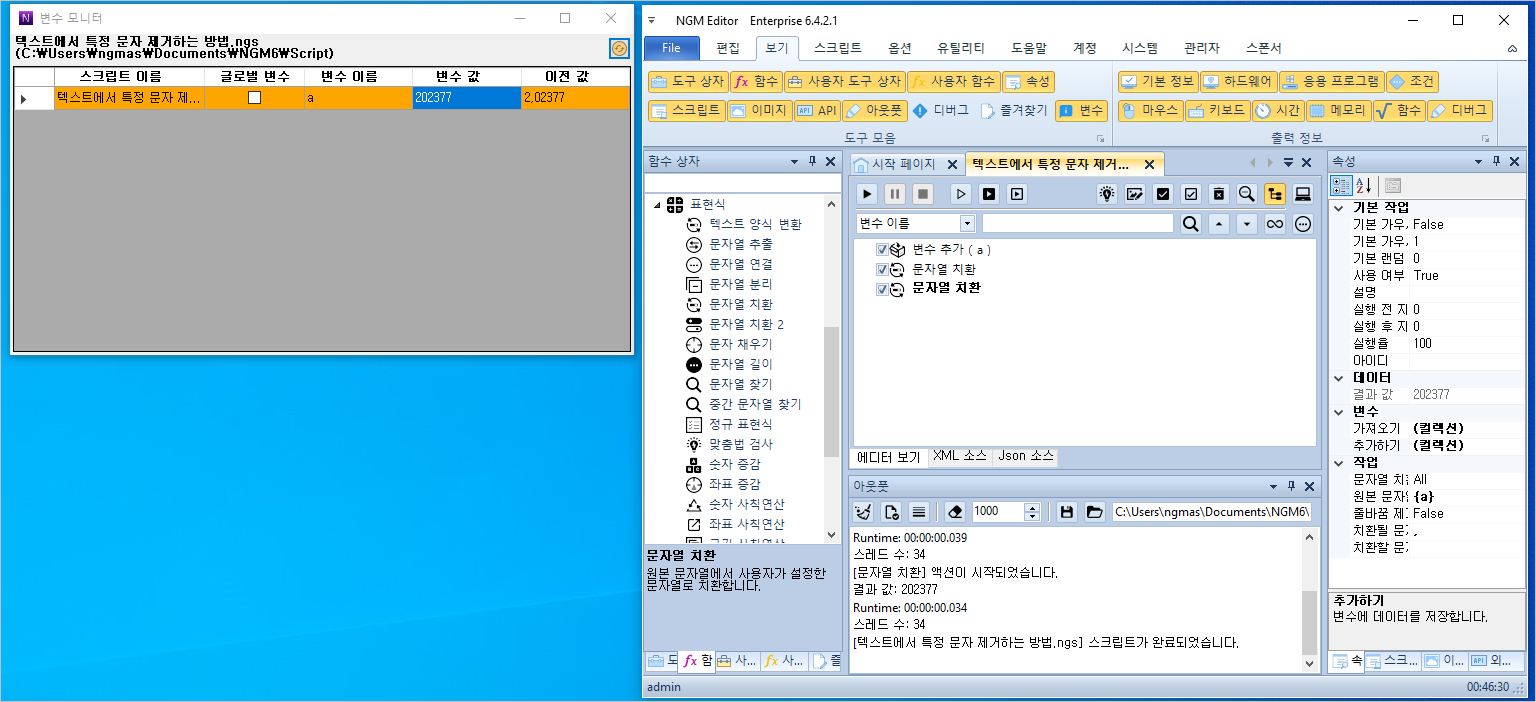Click the eraser icon in Output panel
1536x702 pixels.
click(x=955, y=511)
